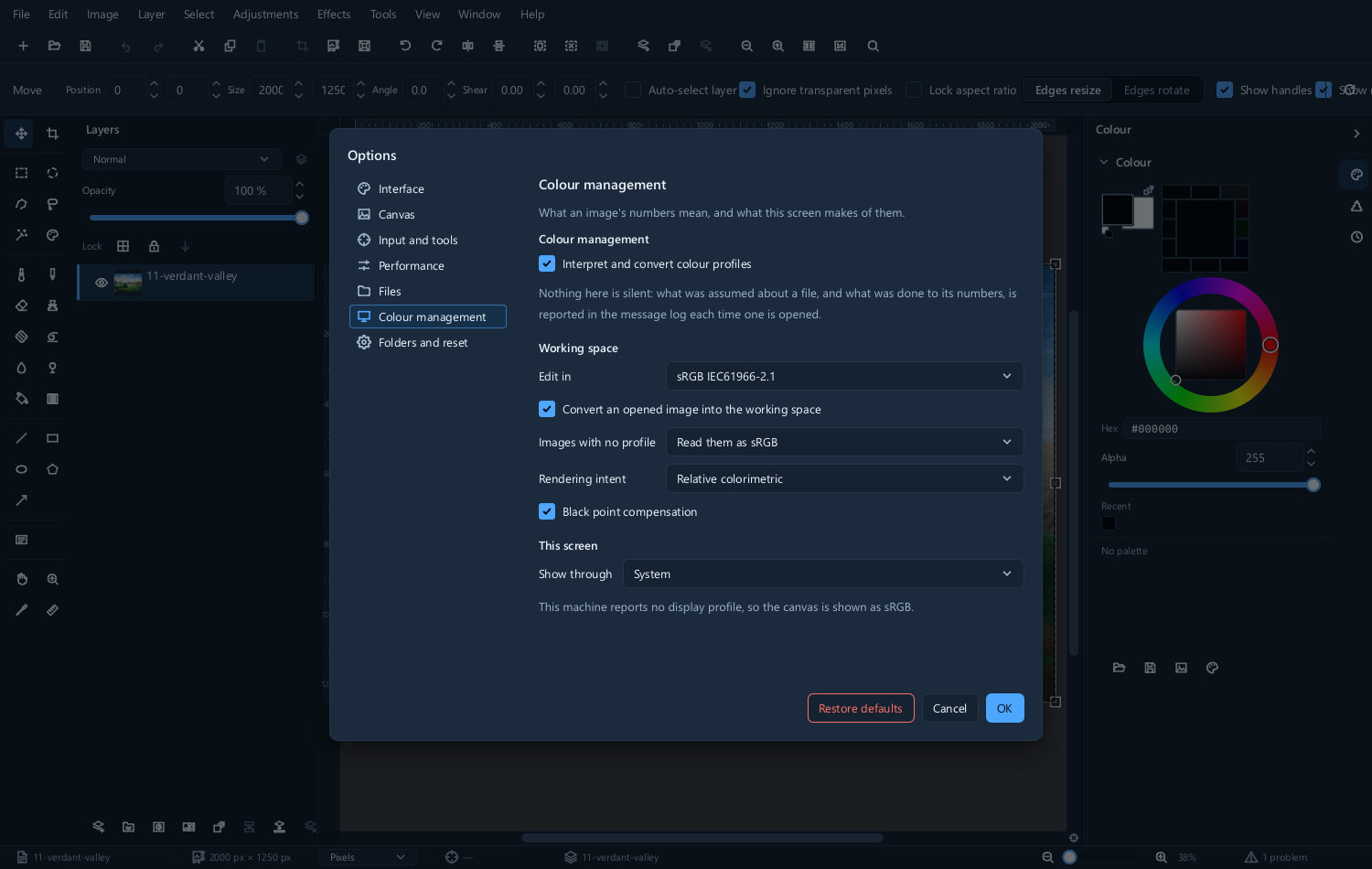1372x869 pixels.
Task: Click the Zoom in icon in top toolbar
Action: [777, 46]
